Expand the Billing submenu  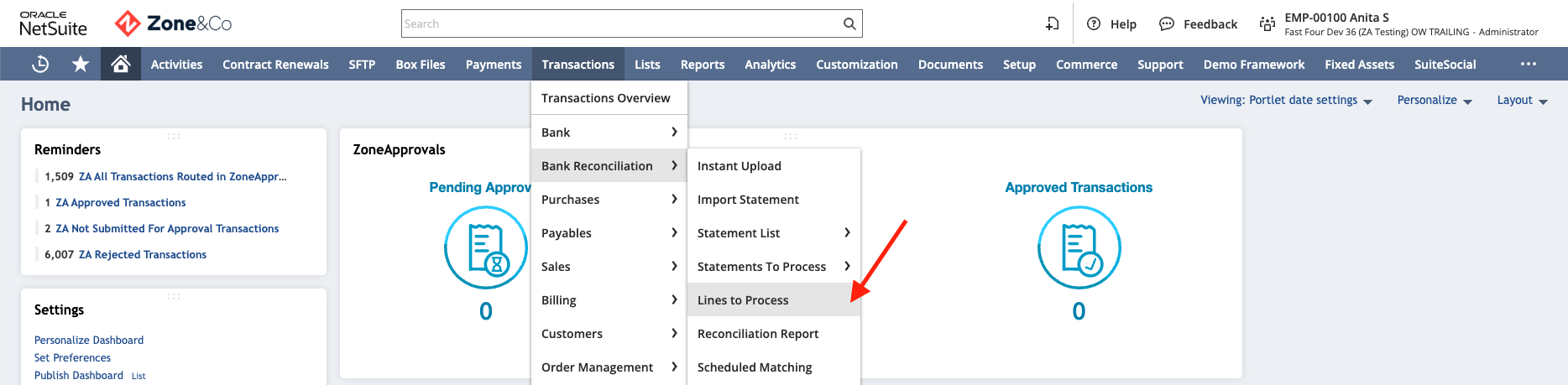[609, 300]
